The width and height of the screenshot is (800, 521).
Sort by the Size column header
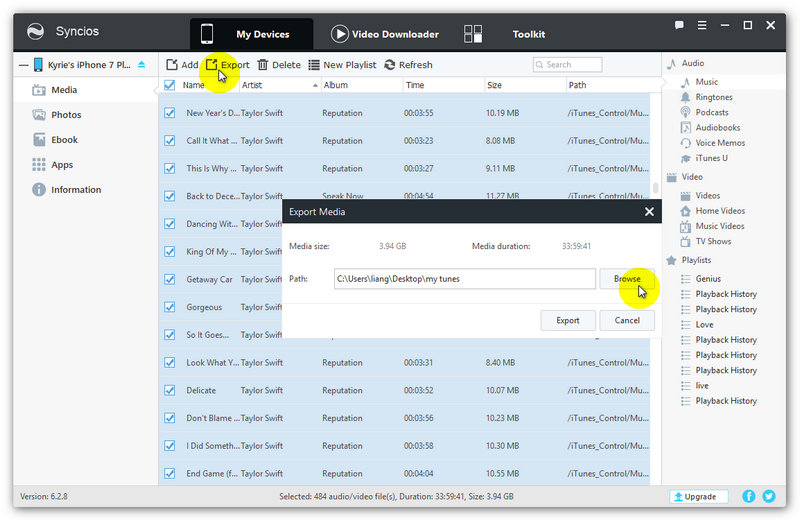point(524,85)
